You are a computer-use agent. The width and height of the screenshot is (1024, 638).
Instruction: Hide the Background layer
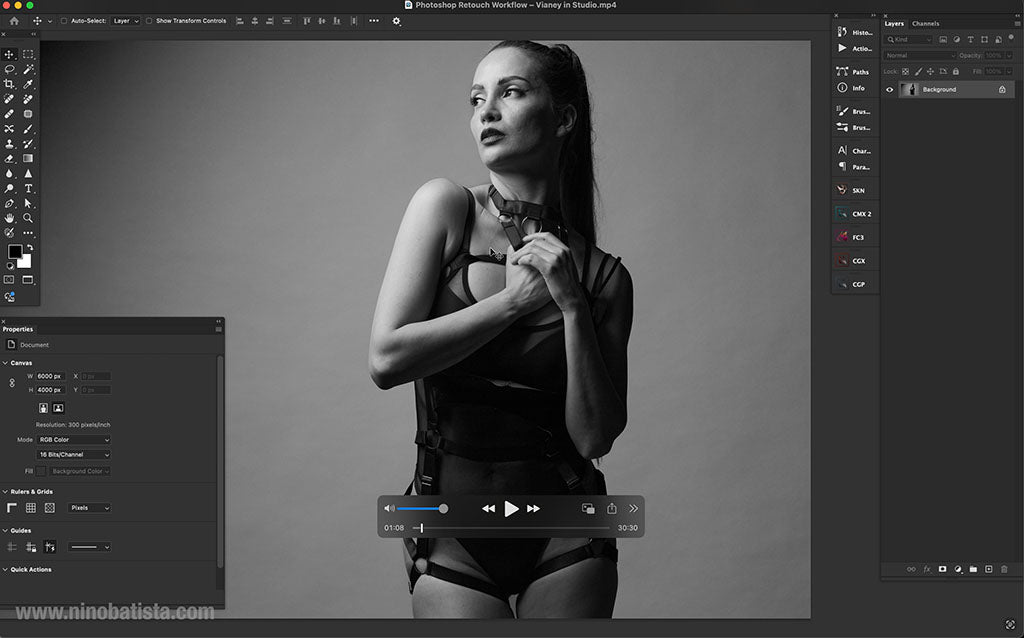tap(890, 88)
